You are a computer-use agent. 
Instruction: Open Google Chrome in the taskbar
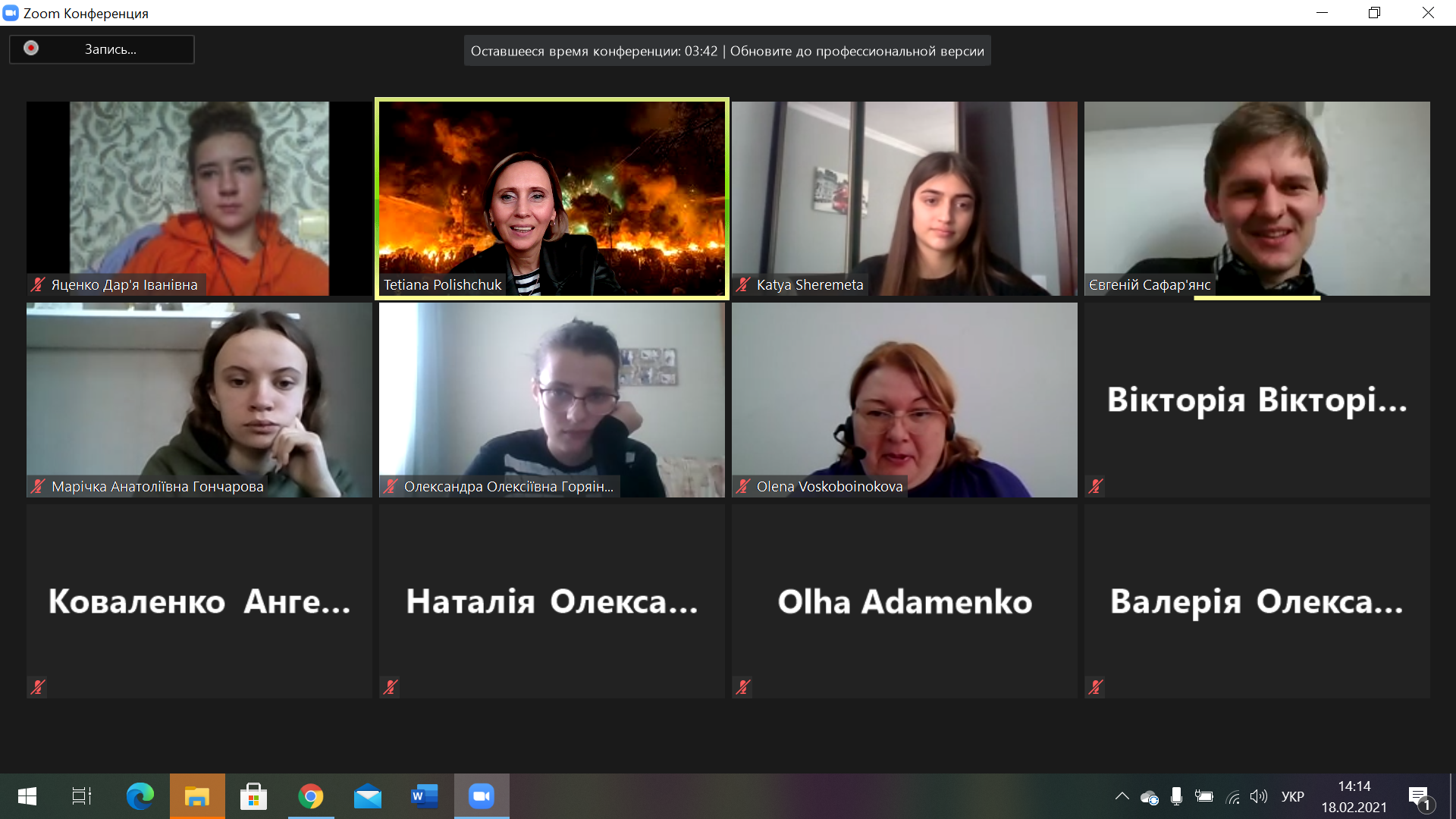[x=310, y=796]
